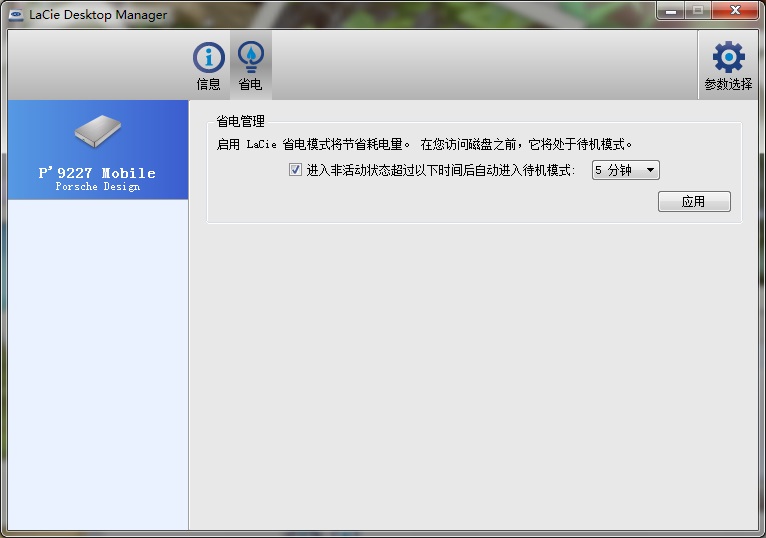
Task: Open the 5 分钟 timeout dropdown
Action: click(625, 171)
